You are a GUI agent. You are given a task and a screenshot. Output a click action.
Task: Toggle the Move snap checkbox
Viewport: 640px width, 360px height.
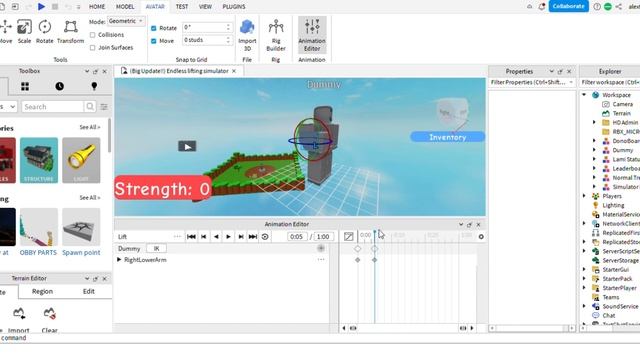pyautogui.click(x=154, y=41)
